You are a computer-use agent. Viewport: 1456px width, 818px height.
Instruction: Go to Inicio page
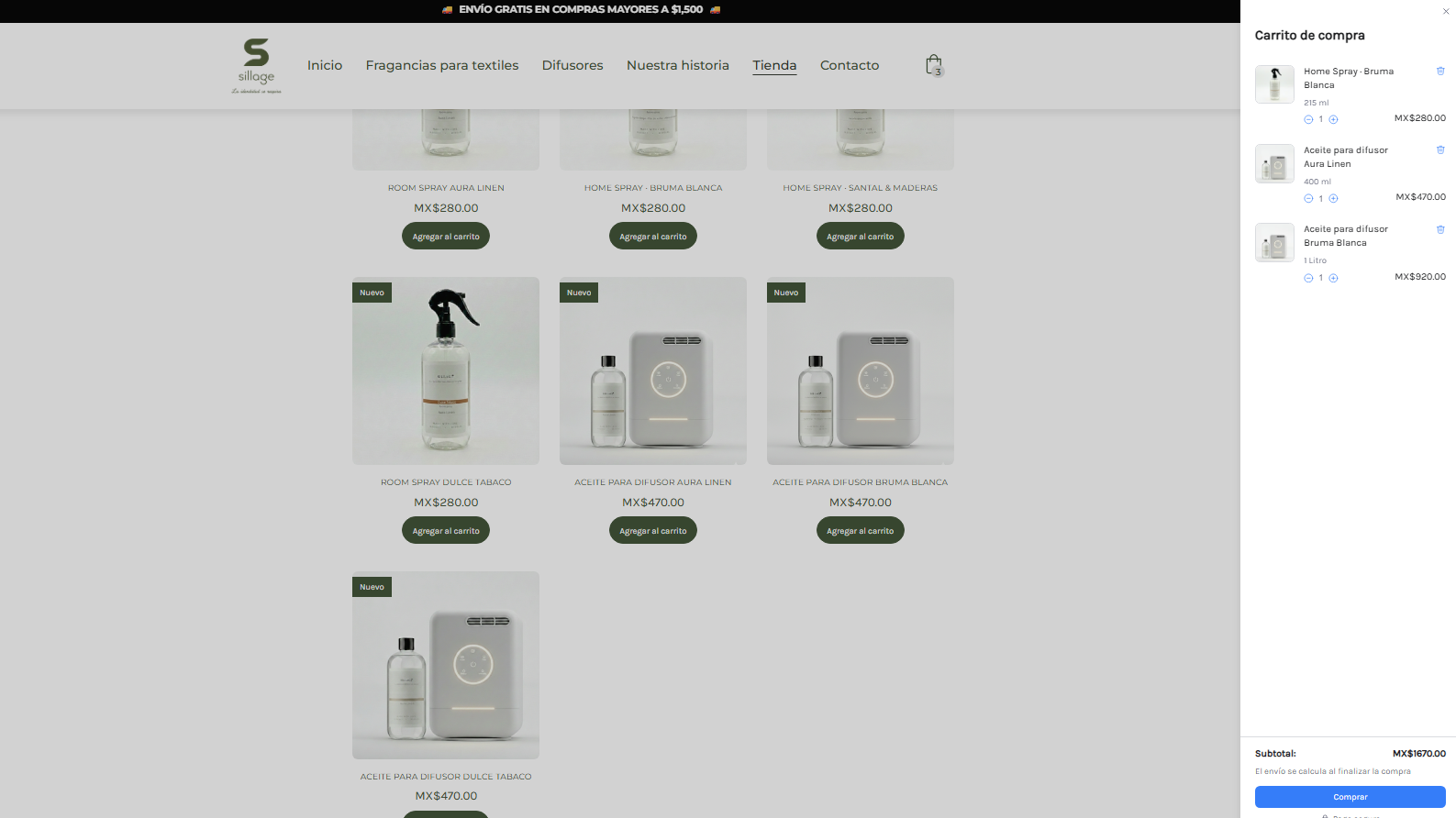(325, 65)
